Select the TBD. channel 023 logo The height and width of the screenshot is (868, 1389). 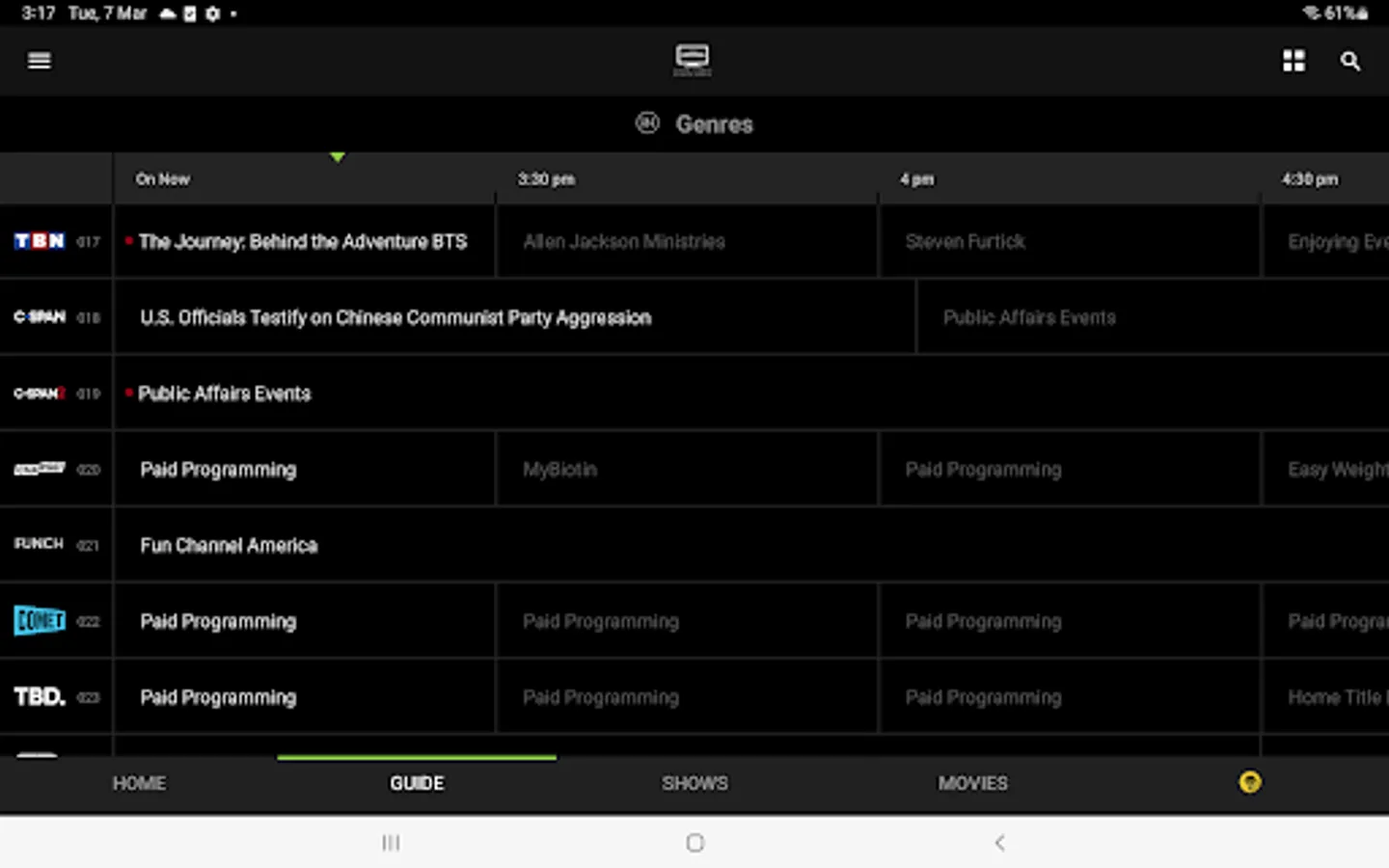pos(40,696)
